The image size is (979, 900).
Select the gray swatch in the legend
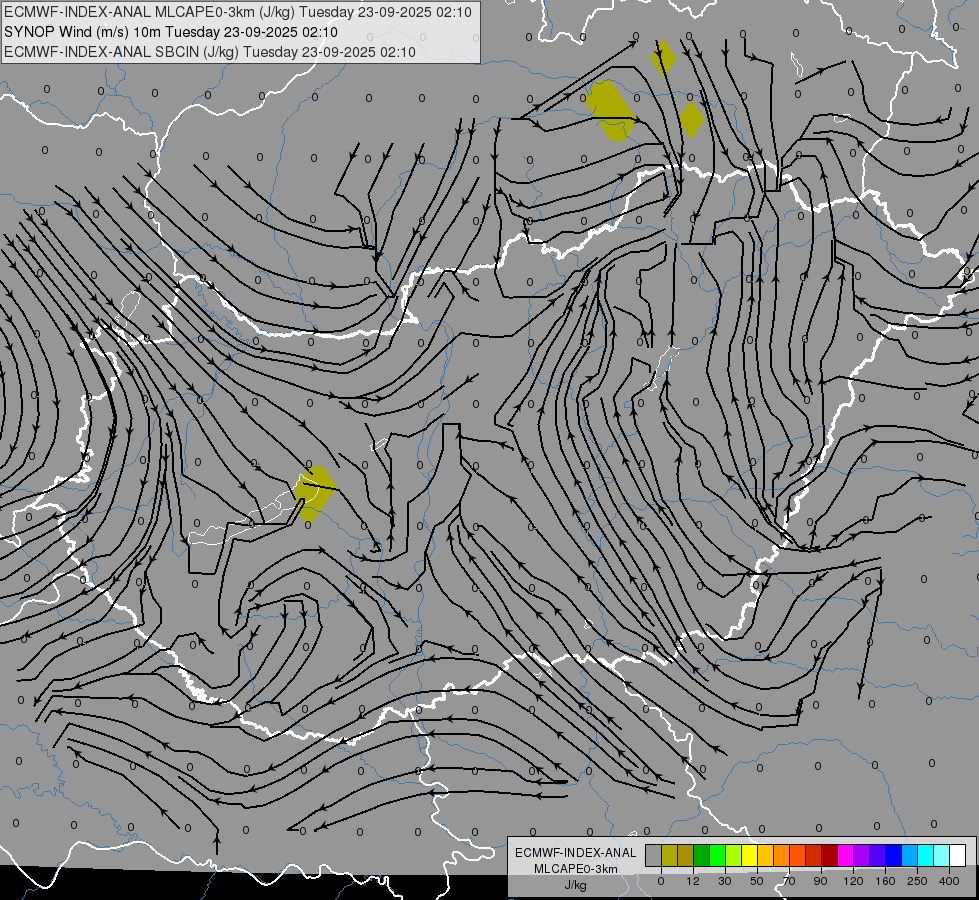click(x=654, y=856)
